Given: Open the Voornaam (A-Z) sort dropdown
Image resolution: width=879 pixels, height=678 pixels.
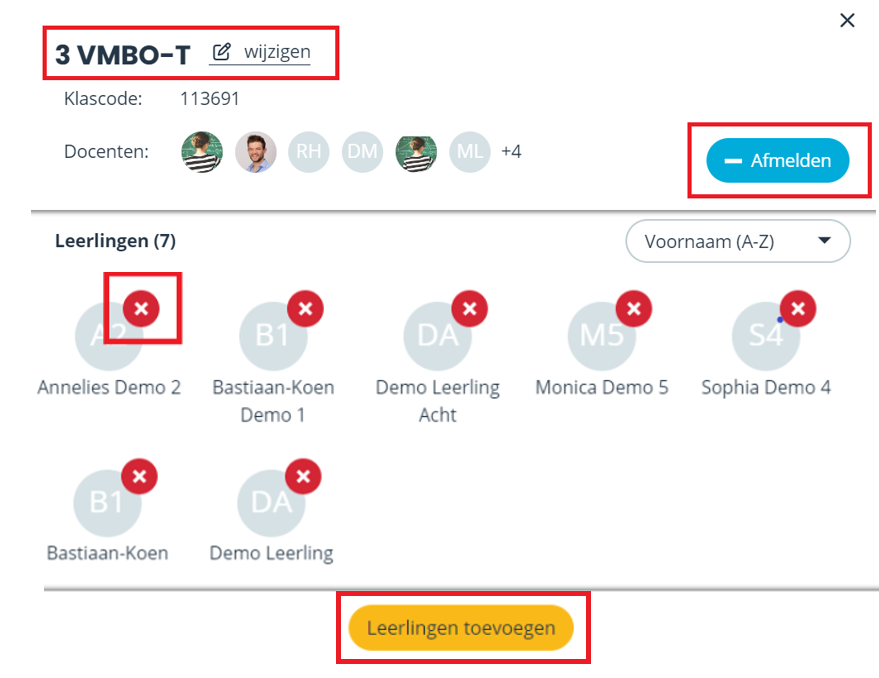Looking at the screenshot, I should (738, 241).
